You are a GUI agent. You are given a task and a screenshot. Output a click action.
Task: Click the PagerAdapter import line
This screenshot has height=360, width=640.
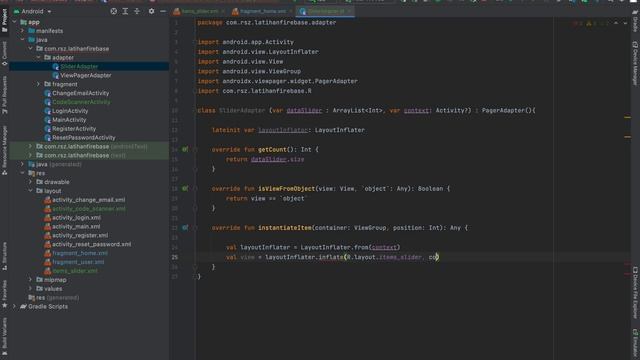tap(278, 81)
